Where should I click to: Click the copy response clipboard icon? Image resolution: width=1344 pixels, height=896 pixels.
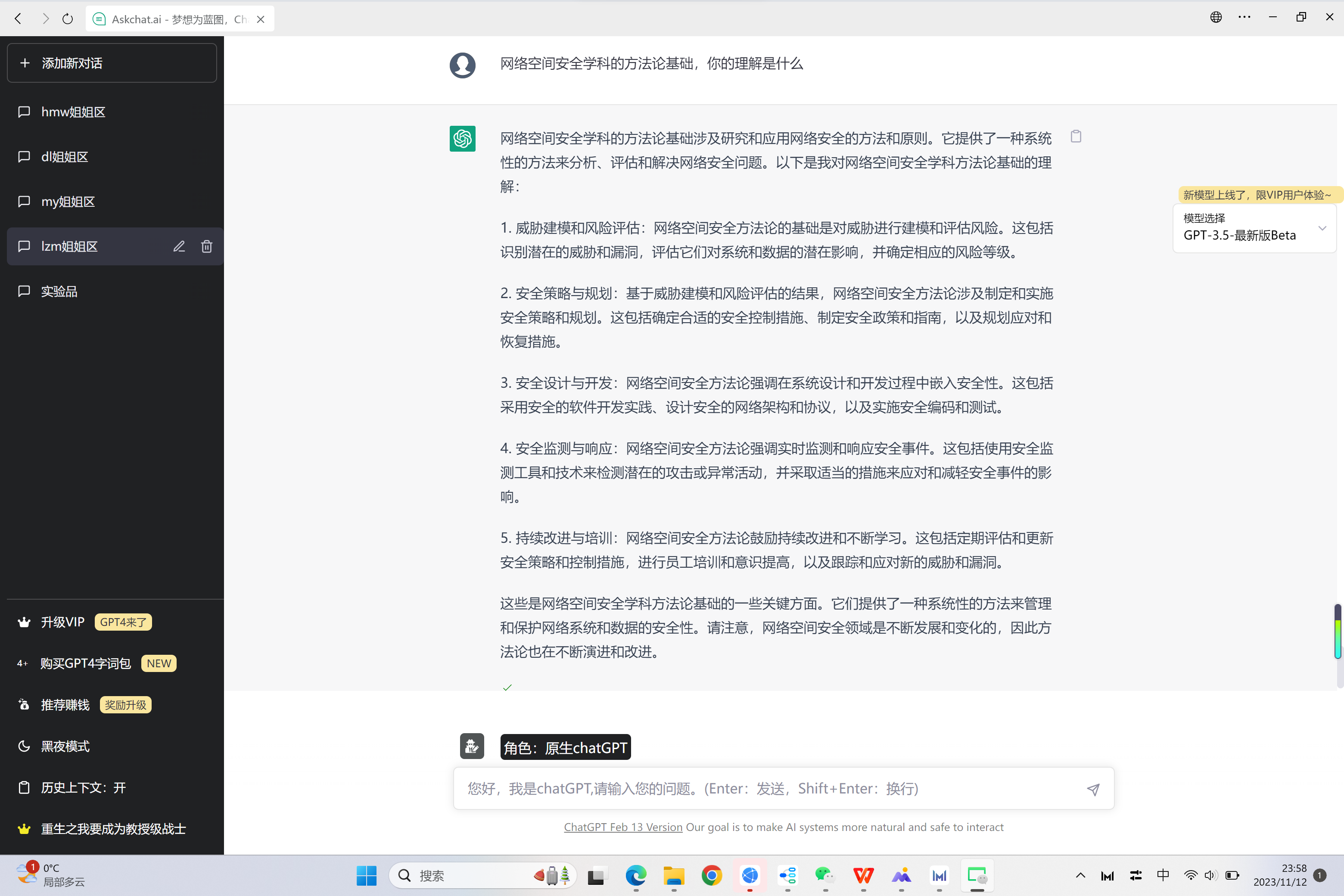[x=1076, y=137]
